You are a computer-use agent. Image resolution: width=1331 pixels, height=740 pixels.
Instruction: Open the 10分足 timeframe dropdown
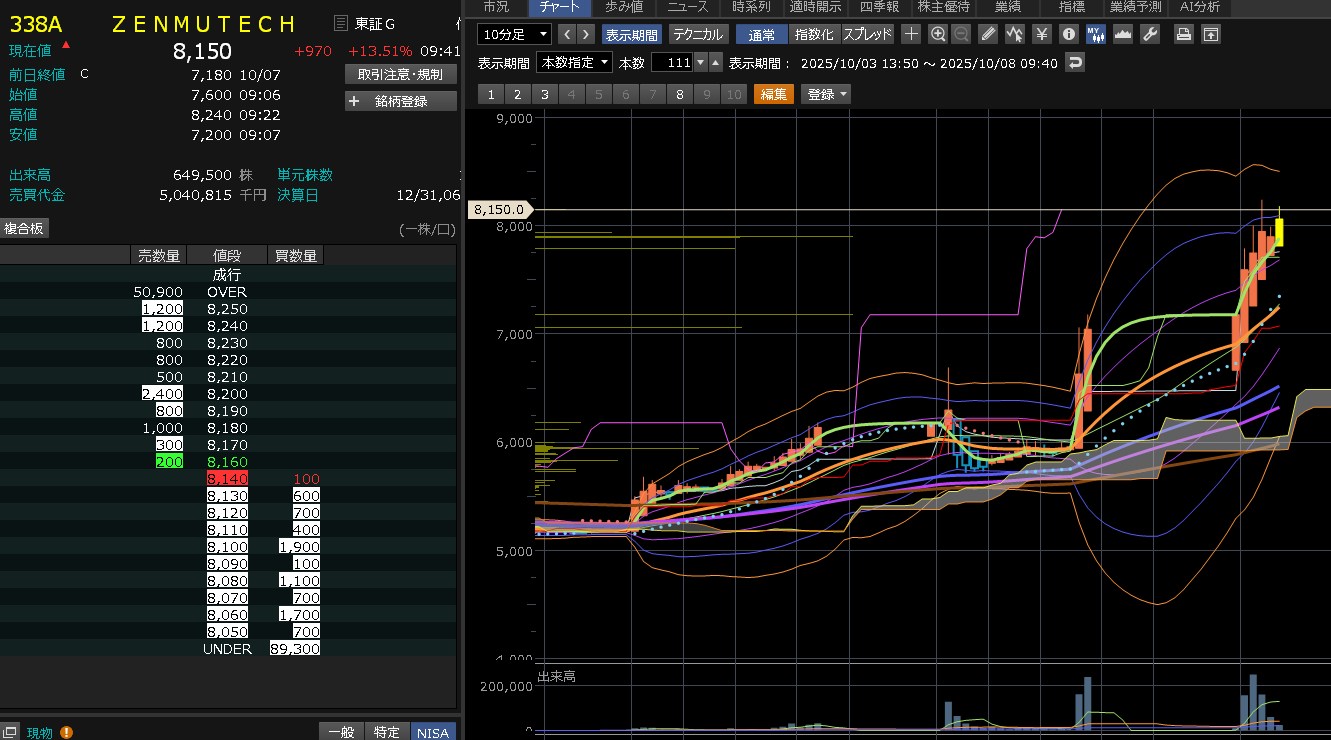[x=515, y=34]
